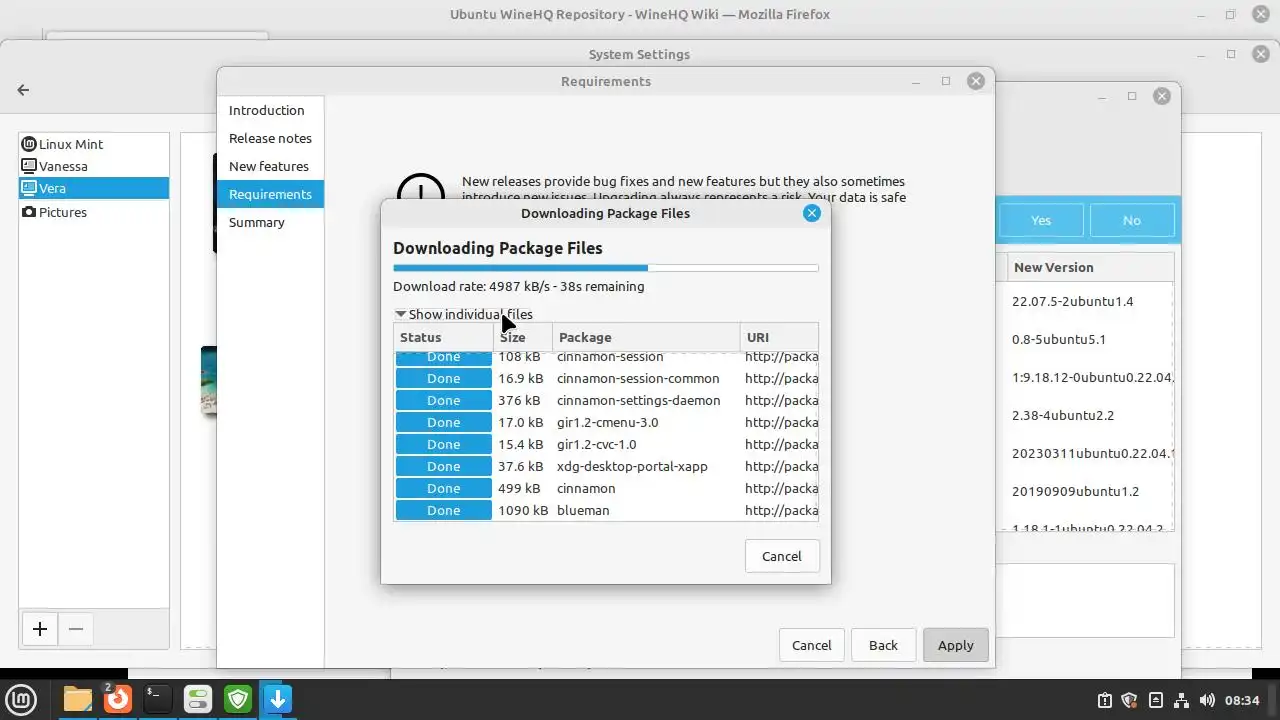Viewport: 1280px width, 720px height.
Task: Select the Requirements page
Action: tap(270, 194)
